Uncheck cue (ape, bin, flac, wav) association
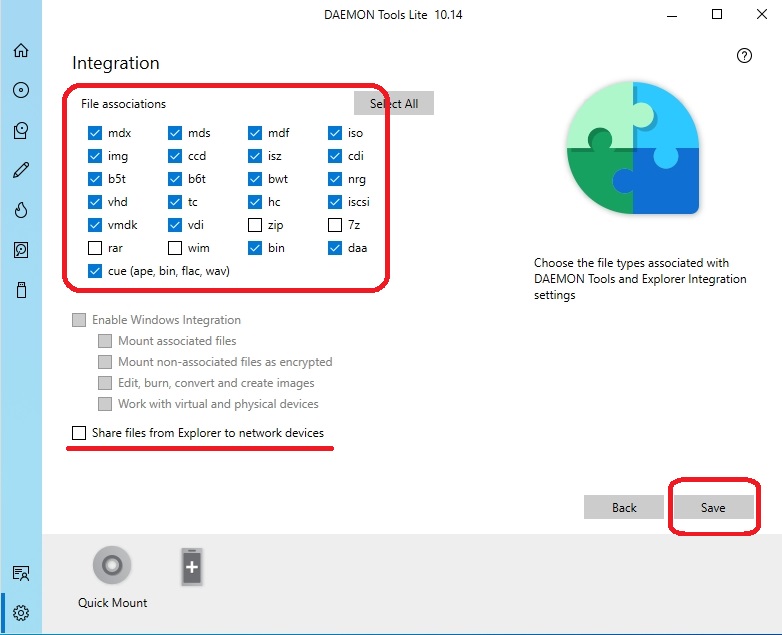 (x=95, y=271)
